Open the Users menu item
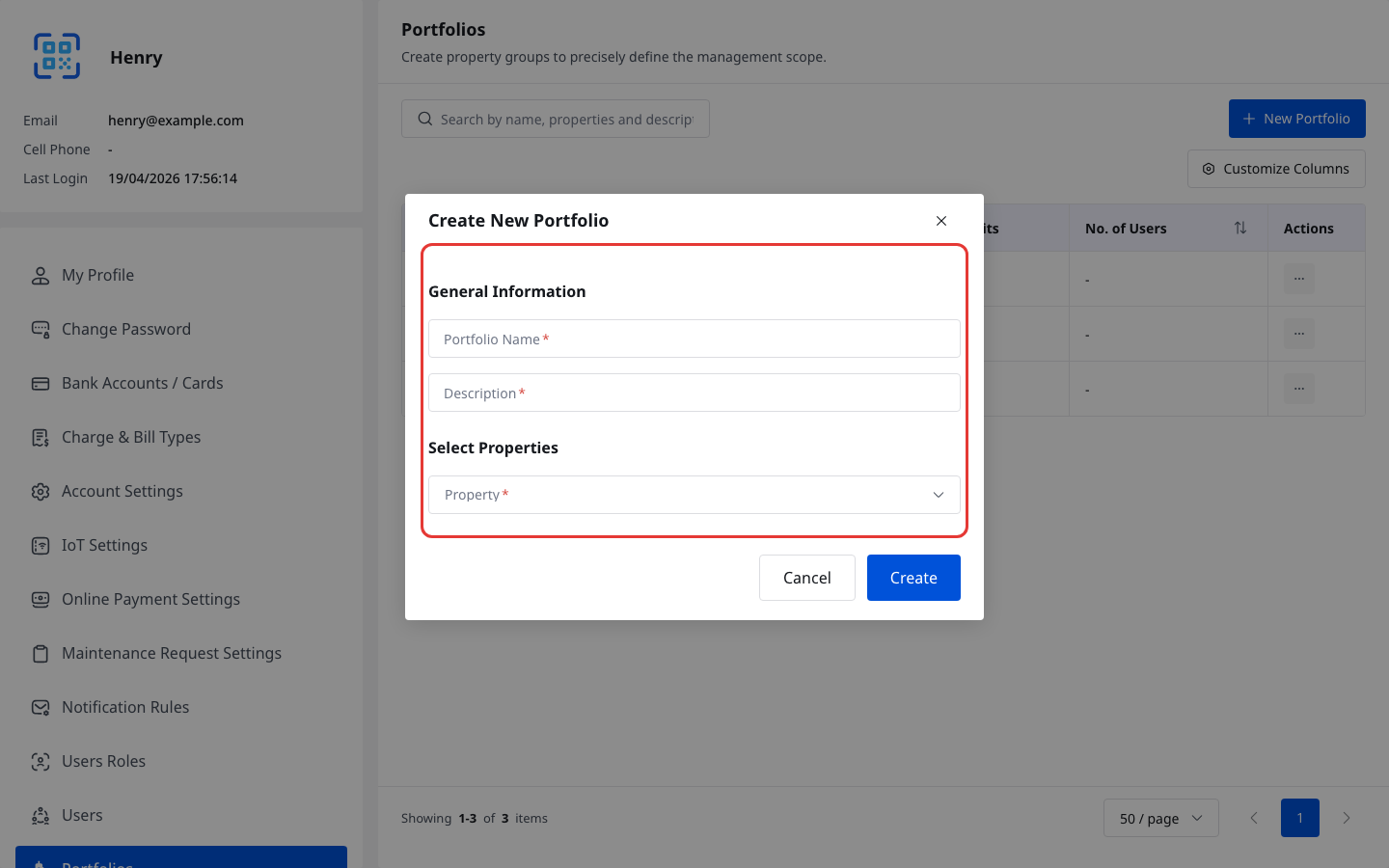The height and width of the screenshot is (868, 1389). (181, 816)
